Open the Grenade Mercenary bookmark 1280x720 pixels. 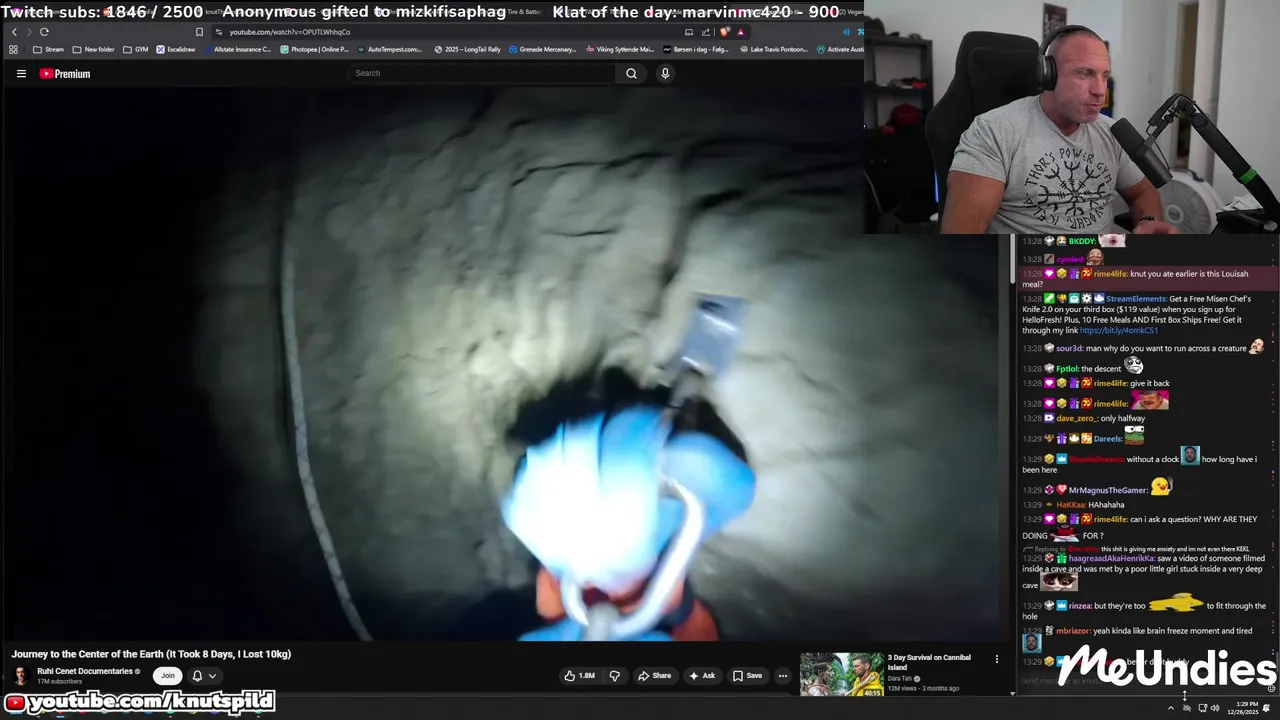[x=542, y=49]
